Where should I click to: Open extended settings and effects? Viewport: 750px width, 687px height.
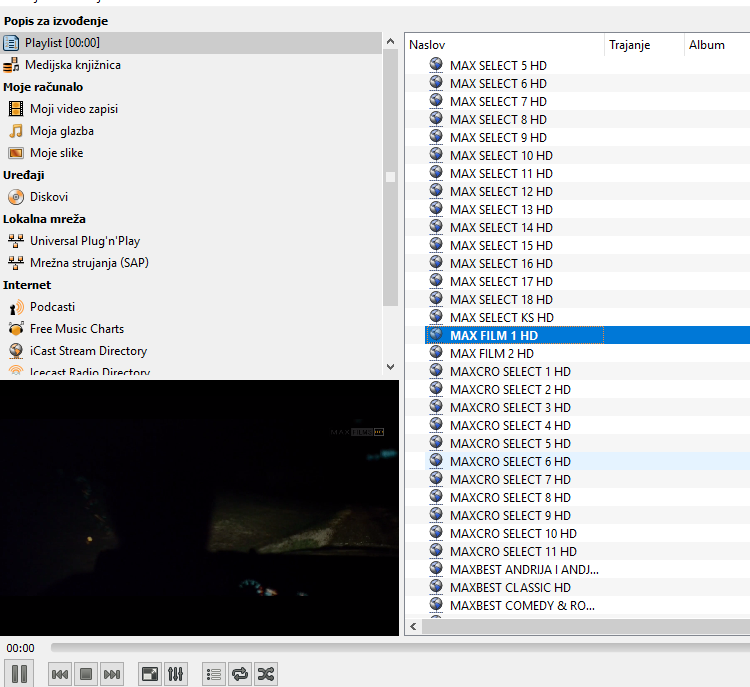tap(175, 674)
